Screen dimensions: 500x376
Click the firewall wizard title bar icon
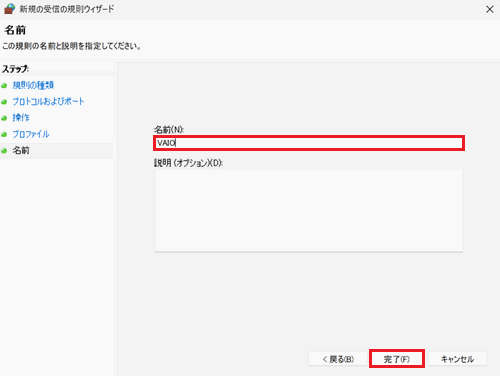coord(9,9)
